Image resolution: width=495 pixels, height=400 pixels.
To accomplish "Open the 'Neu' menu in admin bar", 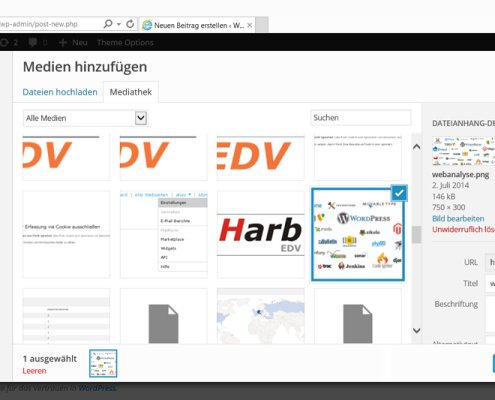I will [x=73, y=42].
